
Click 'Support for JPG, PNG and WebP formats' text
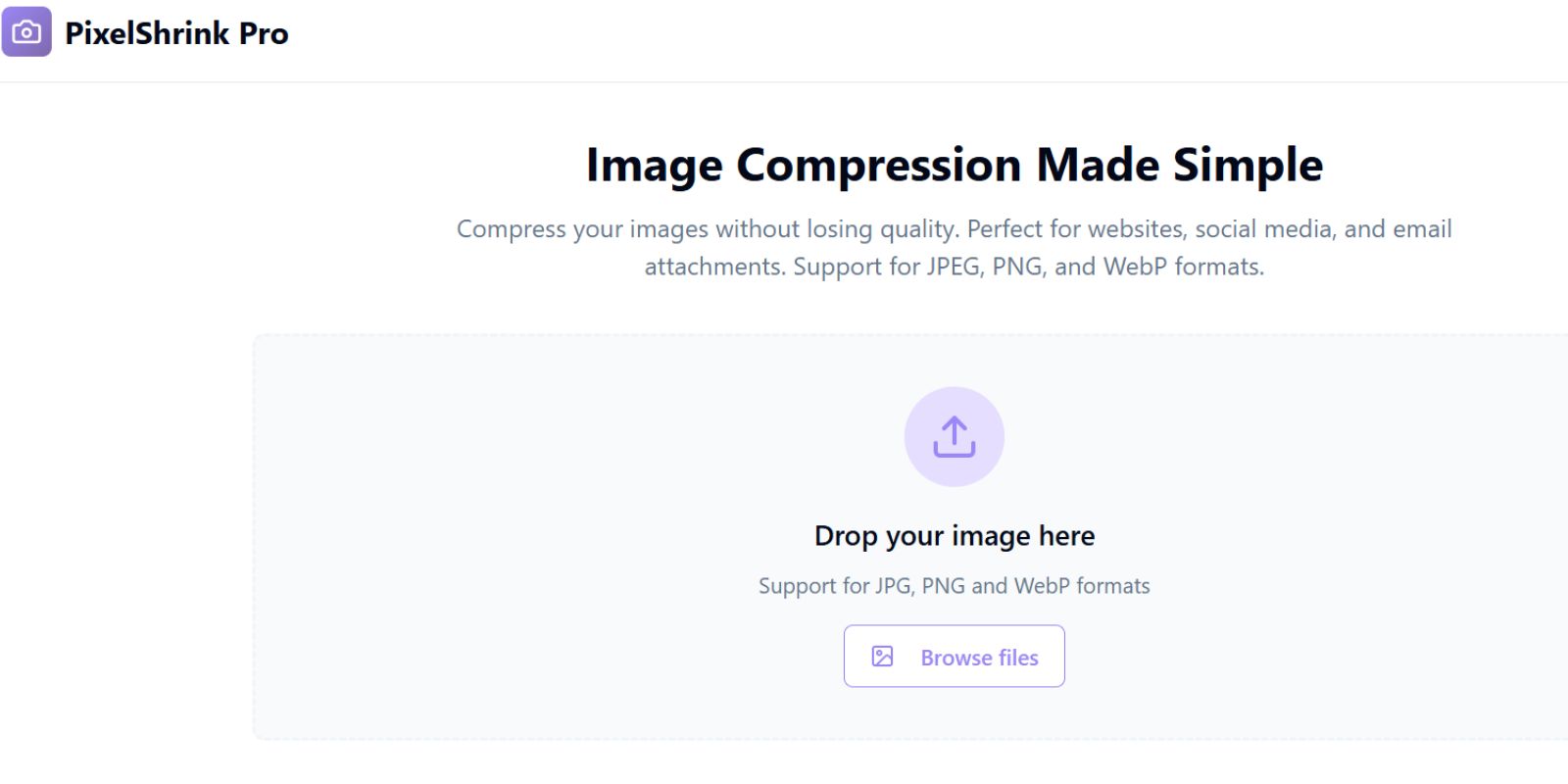(x=955, y=586)
